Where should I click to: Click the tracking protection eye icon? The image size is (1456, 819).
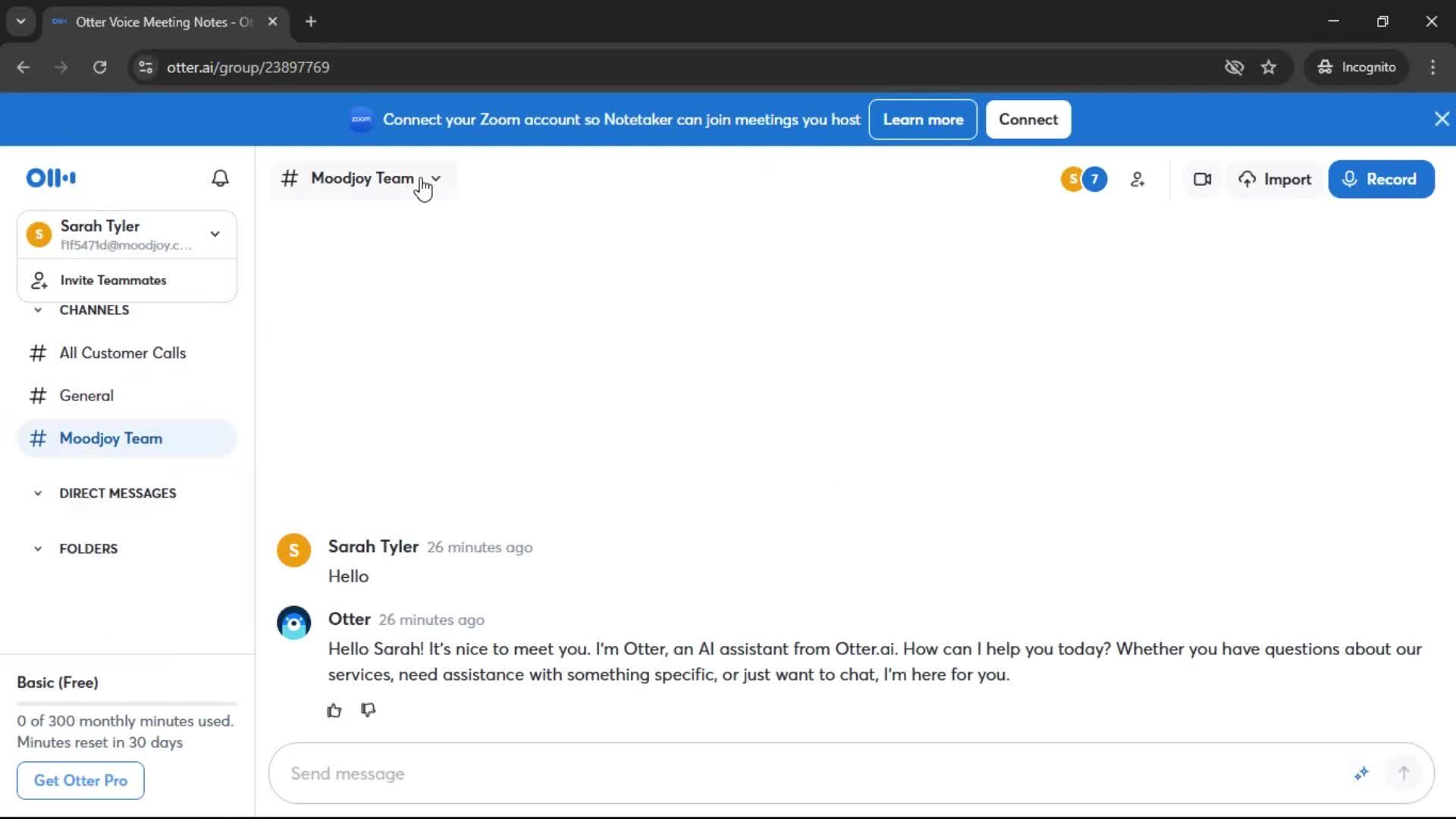[1234, 67]
